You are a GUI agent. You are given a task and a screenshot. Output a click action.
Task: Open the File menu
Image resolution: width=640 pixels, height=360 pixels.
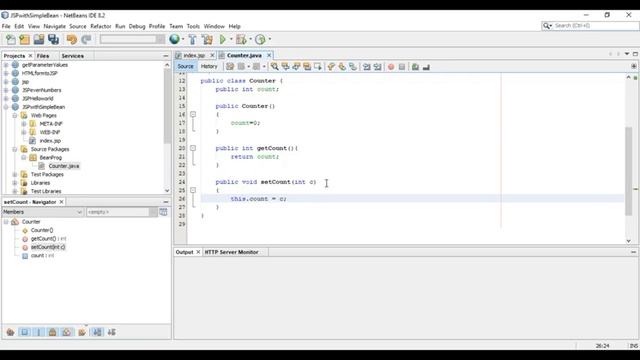click(x=6, y=26)
